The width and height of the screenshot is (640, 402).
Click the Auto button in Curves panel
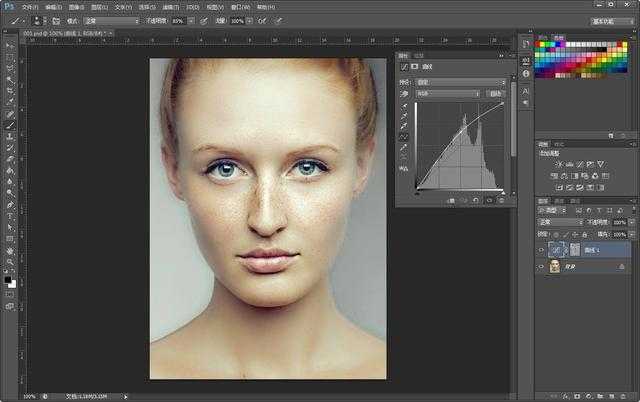pos(496,93)
